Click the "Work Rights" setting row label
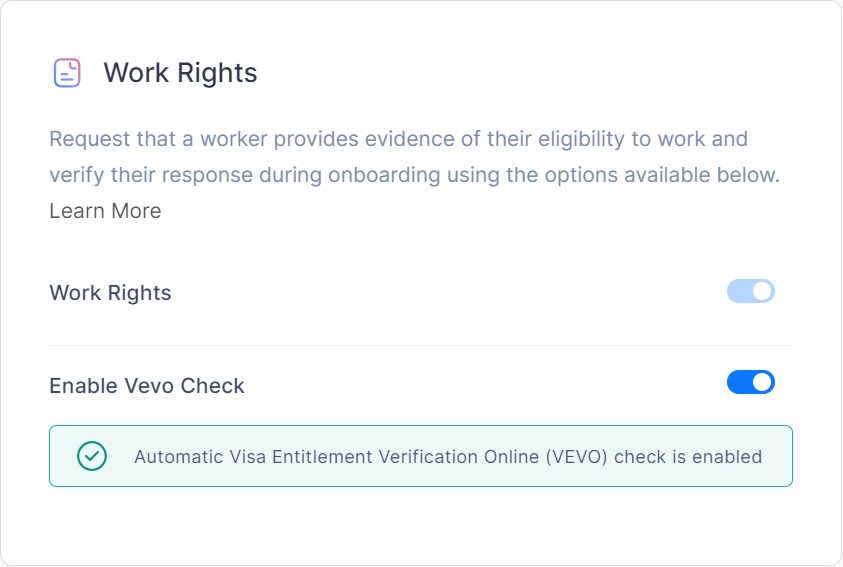 coord(110,293)
